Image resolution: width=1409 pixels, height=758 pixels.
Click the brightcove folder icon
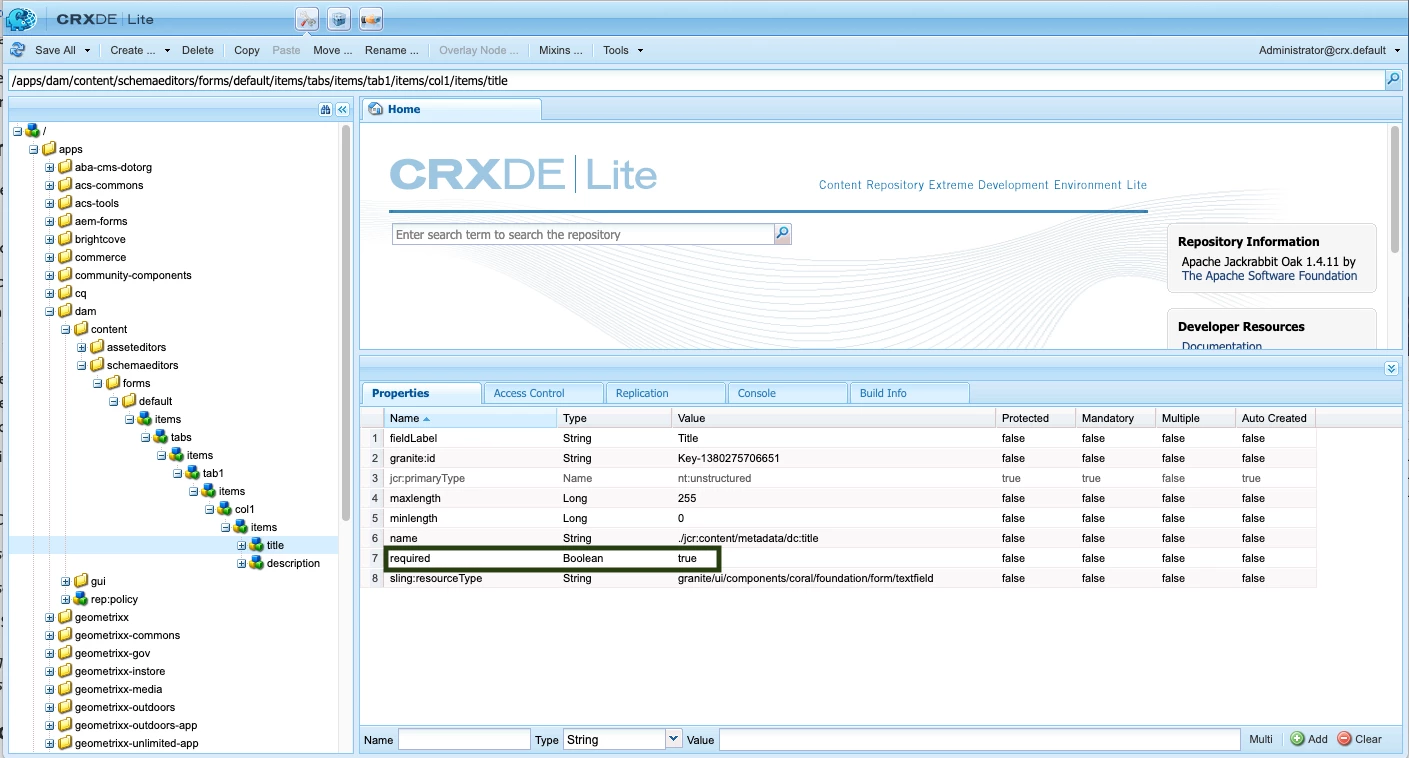coord(65,239)
